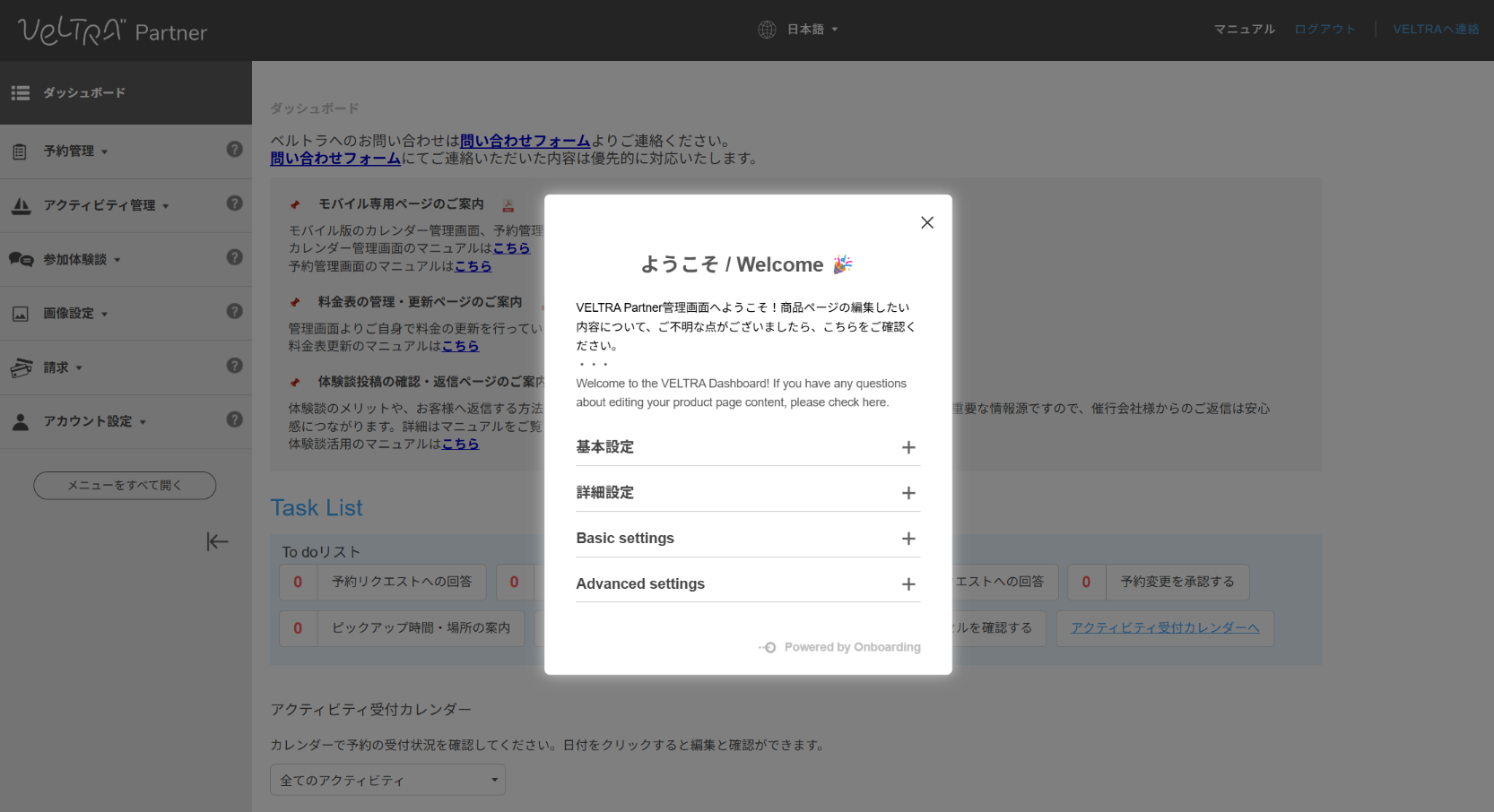The height and width of the screenshot is (812, 1494).
Task: Click the VELTRAへ連絡 link
Action: pyautogui.click(x=1436, y=30)
